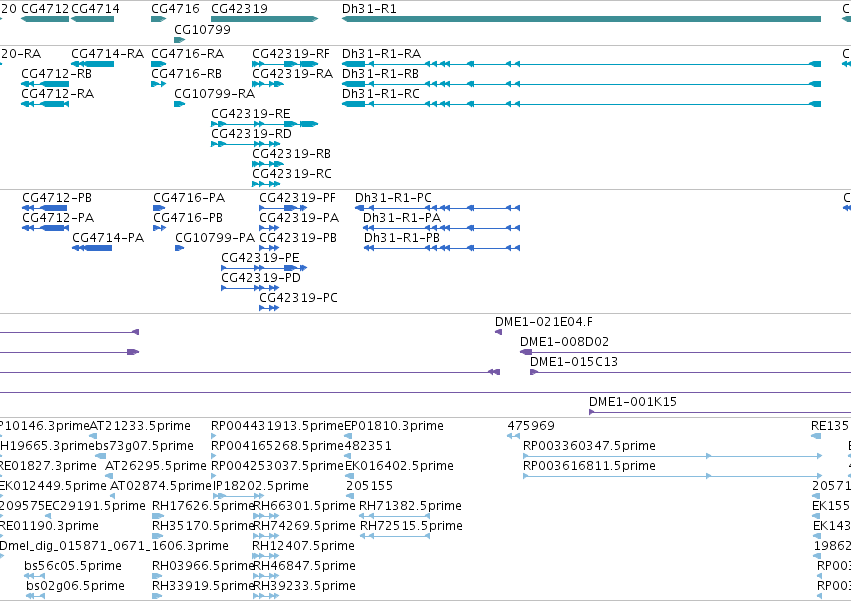Select the CG42319-PB protein label
Image resolution: width=851 pixels, height=601 pixels.
click(298, 238)
